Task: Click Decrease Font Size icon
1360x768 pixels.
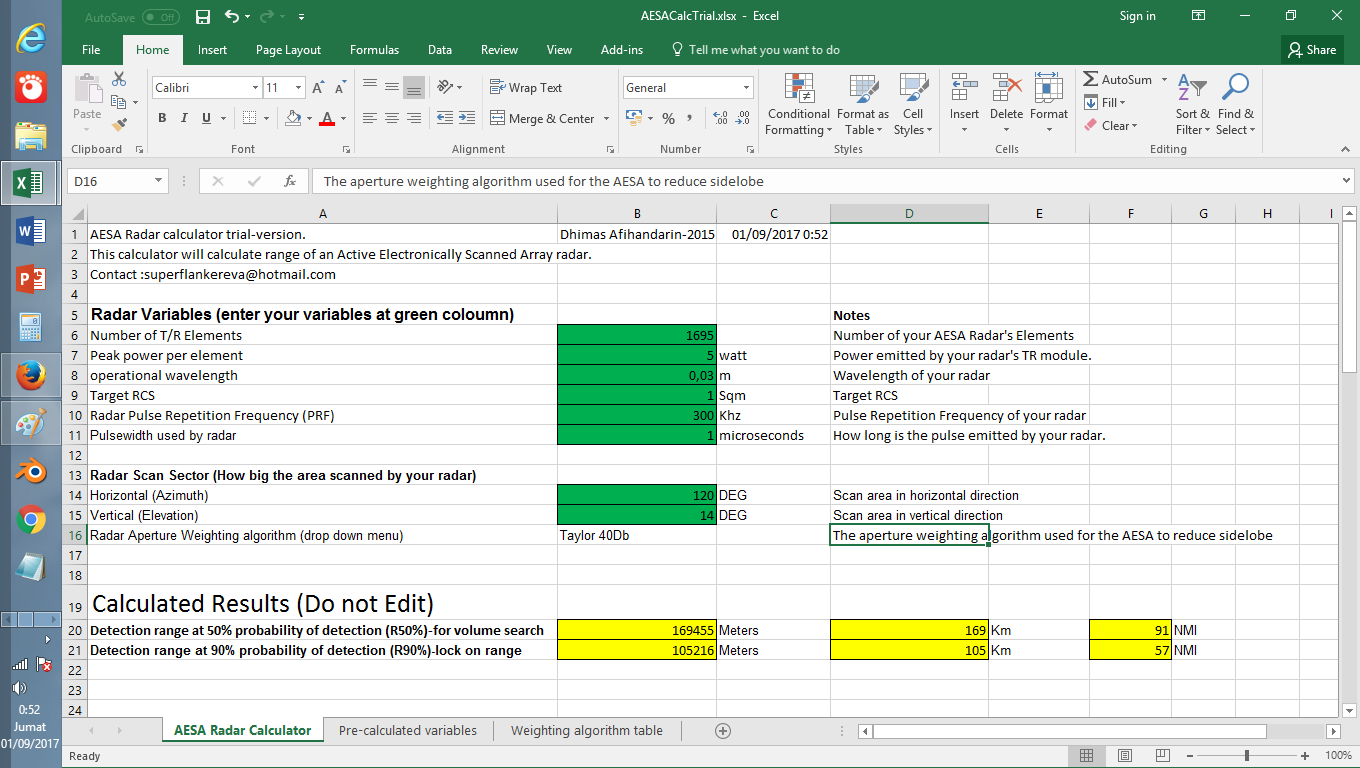Action: click(340, 88)
